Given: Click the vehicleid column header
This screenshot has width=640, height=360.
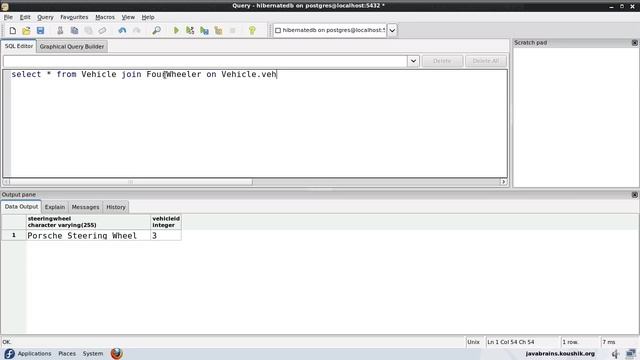Looking at the screenshot, I should pos(166,222).
